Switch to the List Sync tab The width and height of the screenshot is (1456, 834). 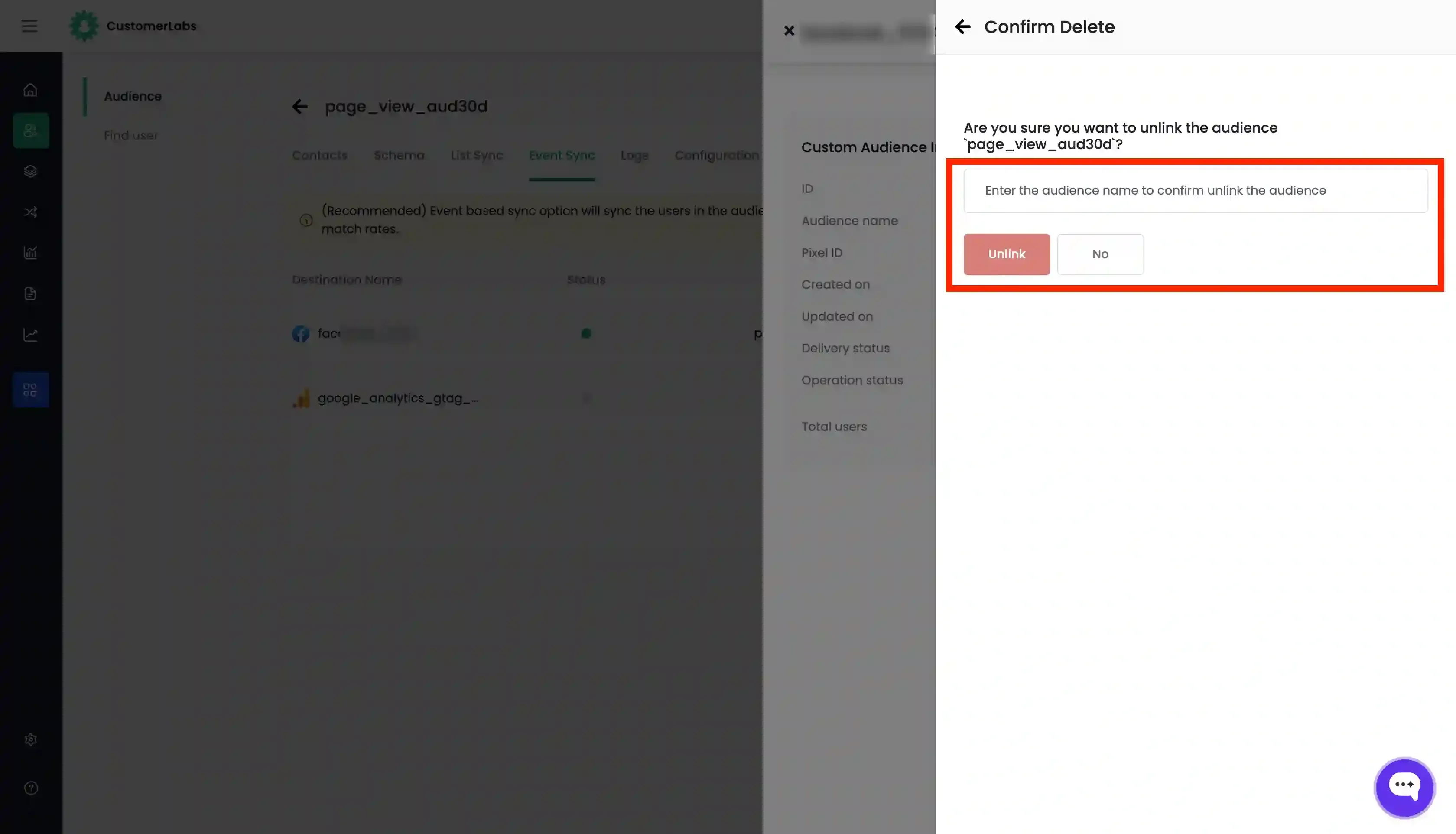476,155
